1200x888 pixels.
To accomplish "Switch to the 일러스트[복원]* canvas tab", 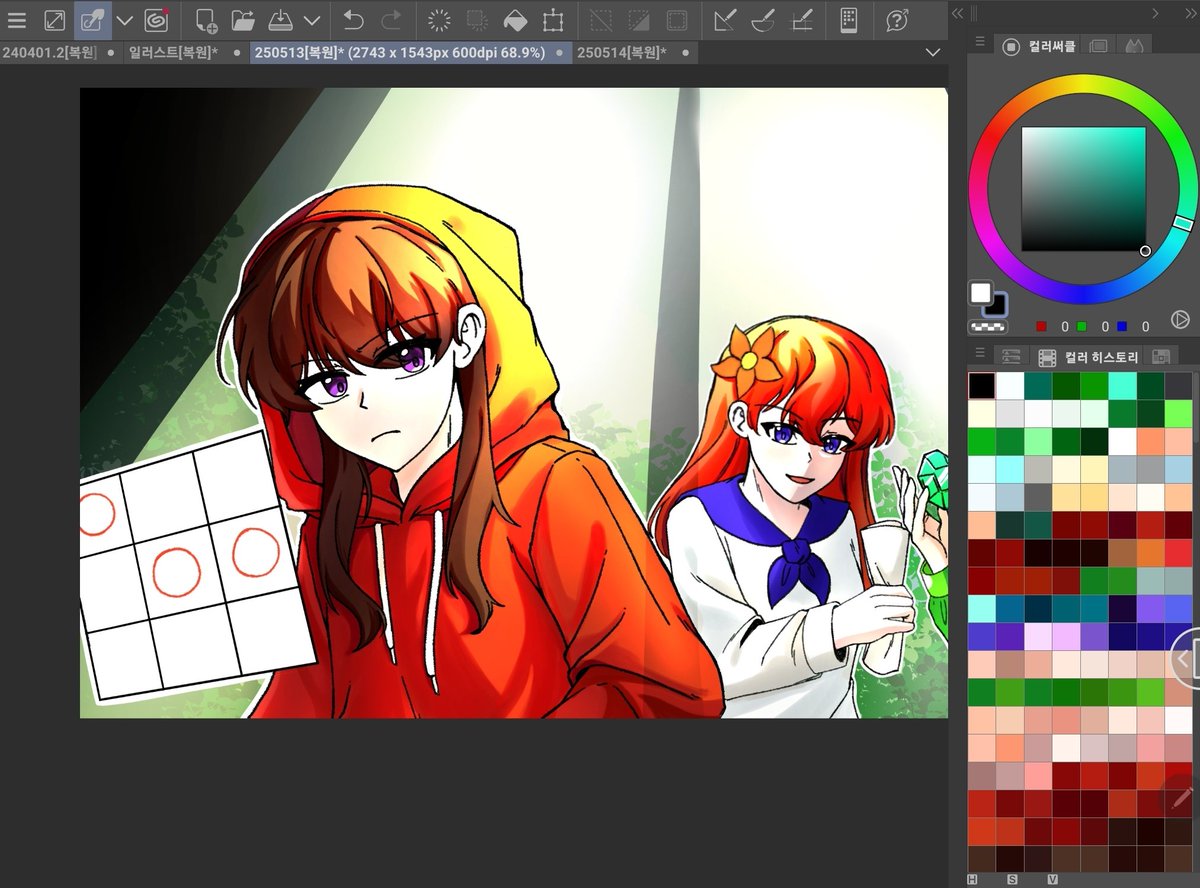I will pos(174,52).
